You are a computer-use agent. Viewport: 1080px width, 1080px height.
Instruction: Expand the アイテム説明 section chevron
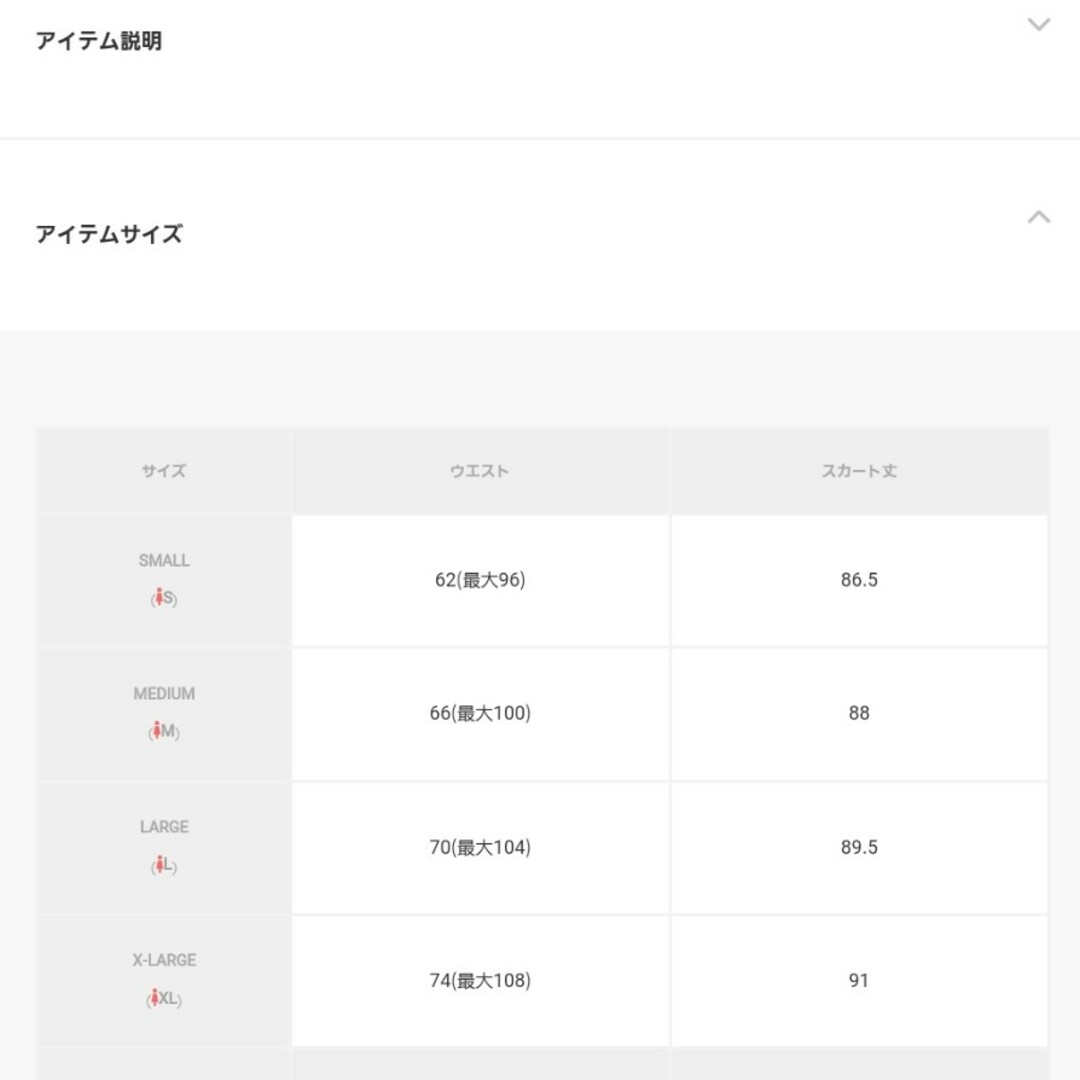click(1038, 25)
